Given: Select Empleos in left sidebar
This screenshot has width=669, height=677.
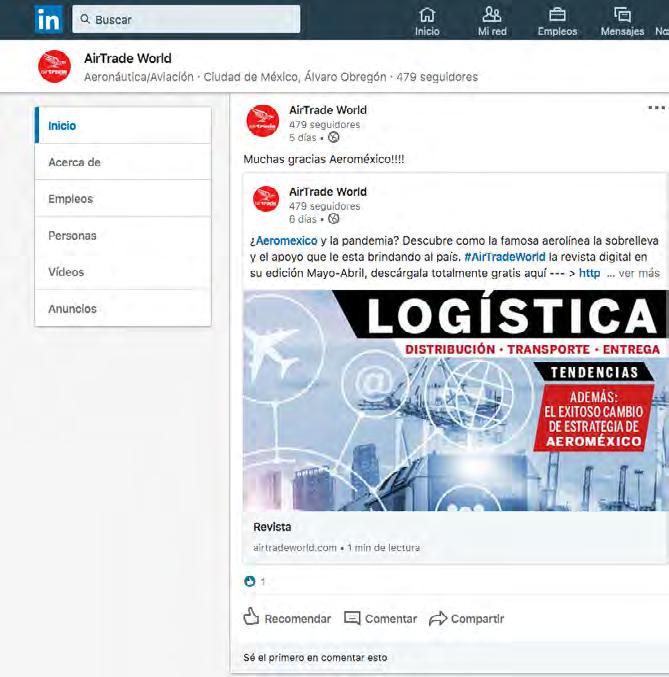Looking at the screenshot, I should tap(123, 199).
